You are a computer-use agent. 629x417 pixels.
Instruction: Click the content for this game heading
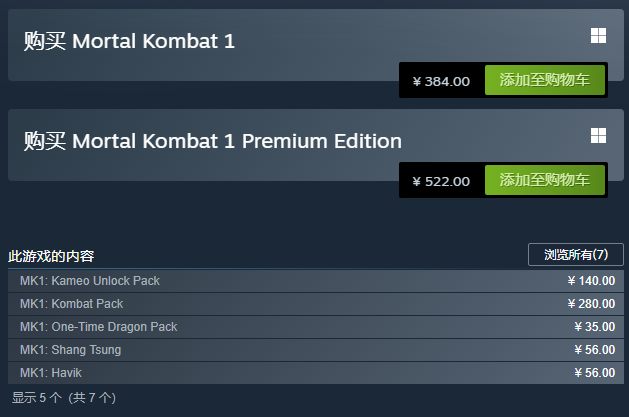point(51,256)
